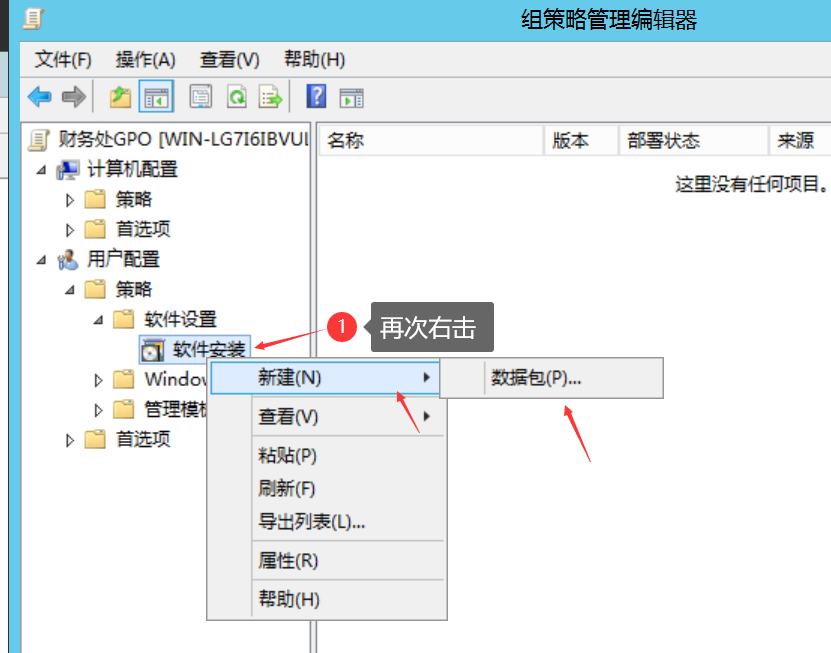Expand 首选项 under 用户配置
The width and height of the screenshot is (831, 653).
pyautogui.click(x=69, y=440)
